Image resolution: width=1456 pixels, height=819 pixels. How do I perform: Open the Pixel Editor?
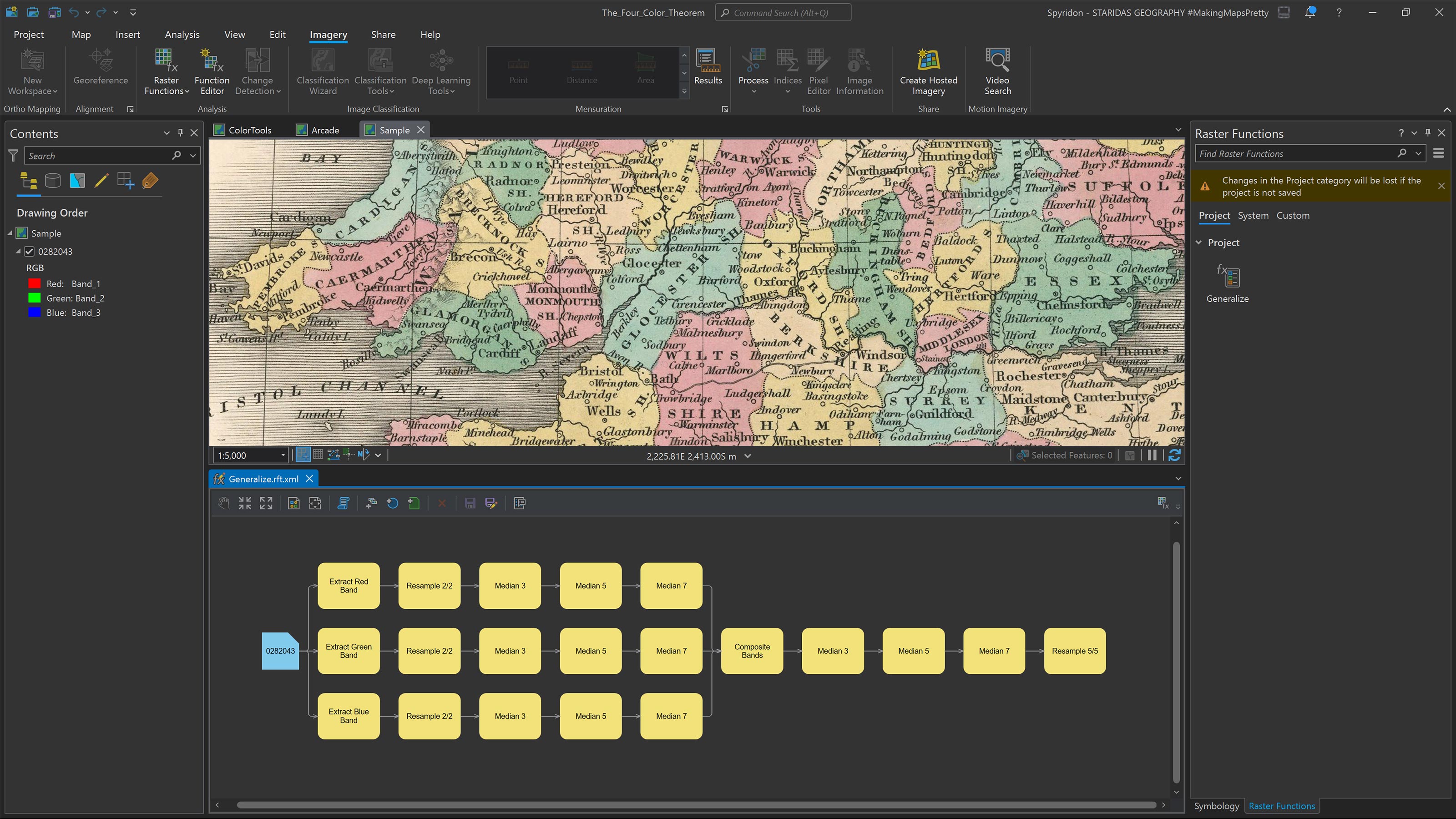[818, 72]
